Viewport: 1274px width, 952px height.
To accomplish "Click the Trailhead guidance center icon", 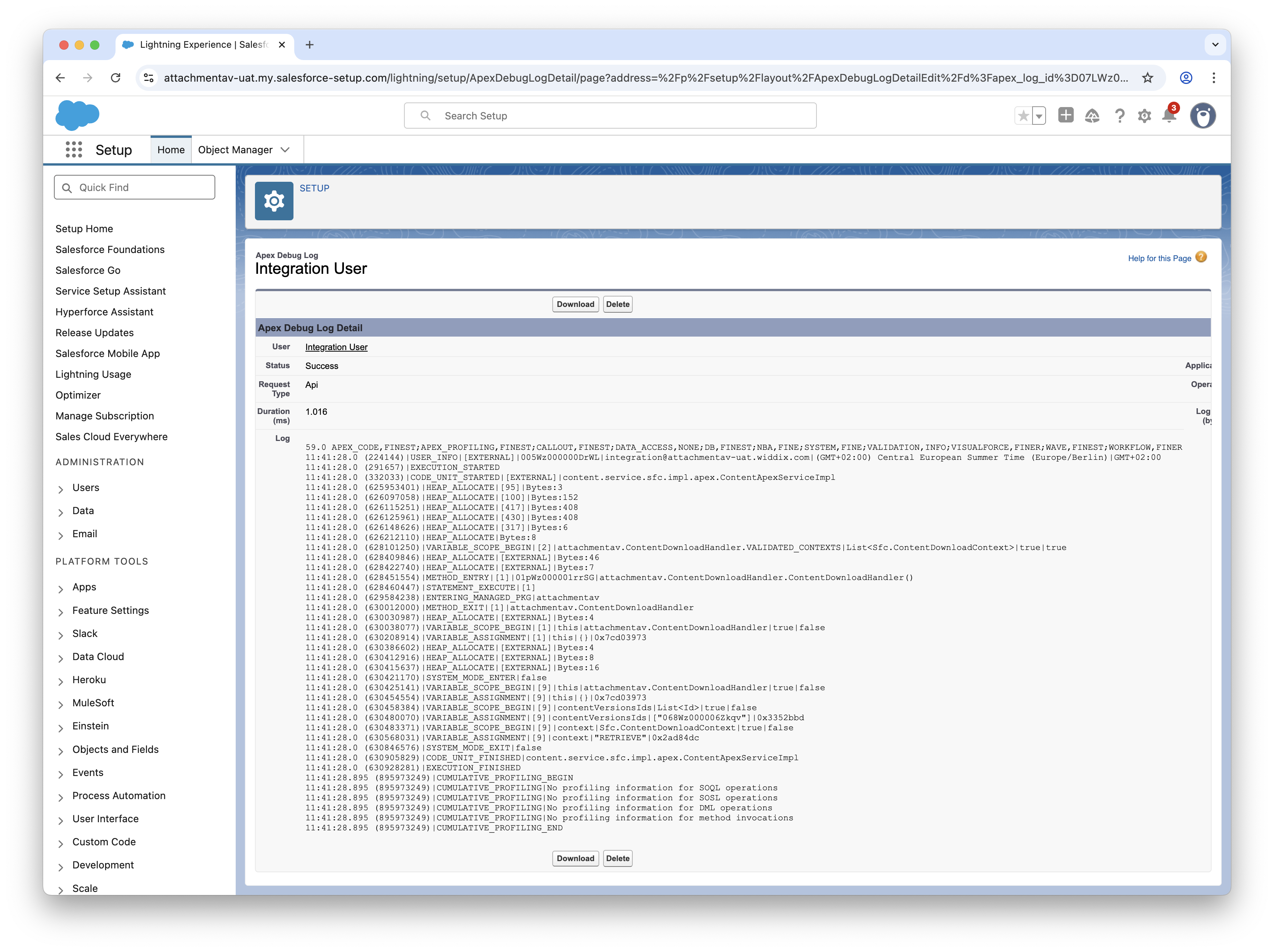I will 1092,116.
